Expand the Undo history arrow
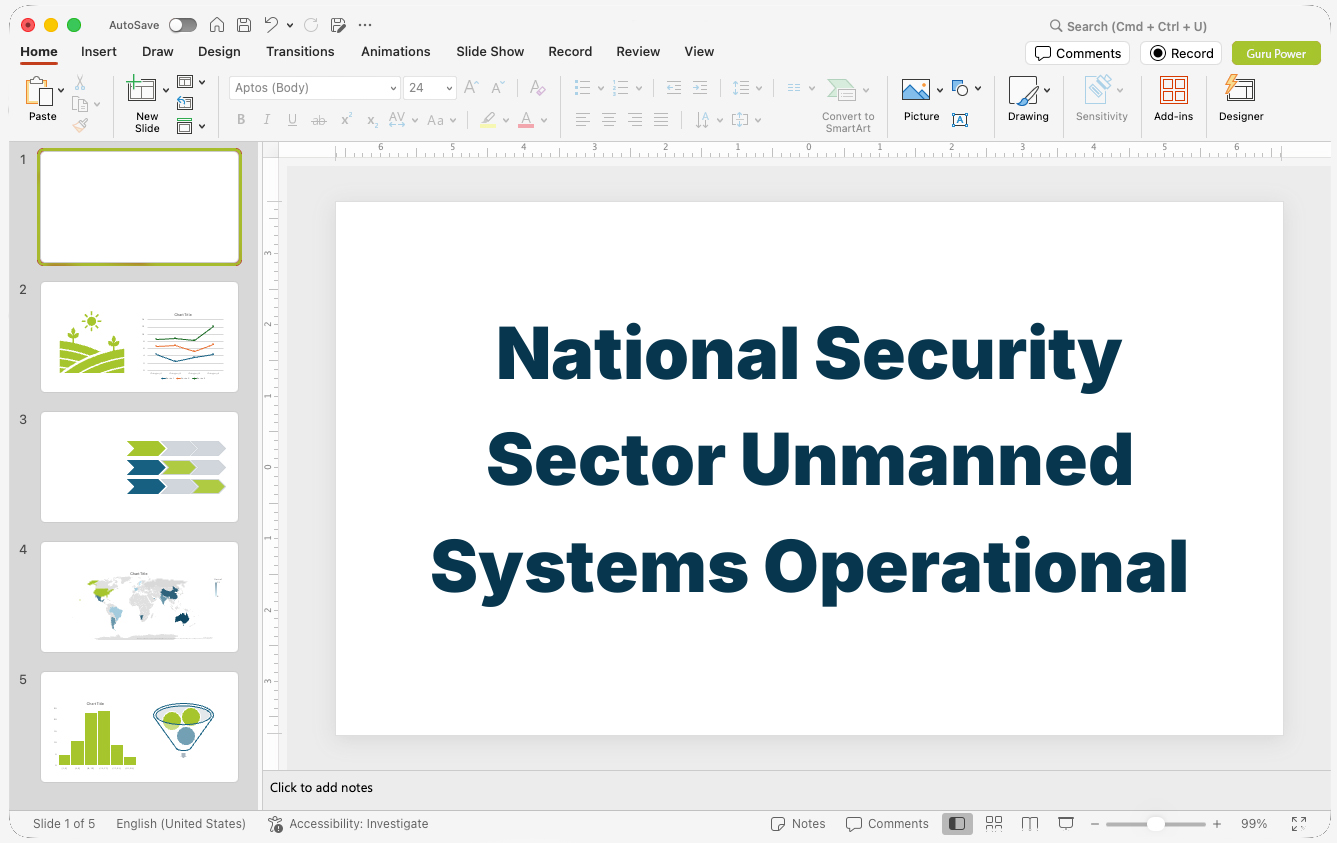 click(290, 25)
